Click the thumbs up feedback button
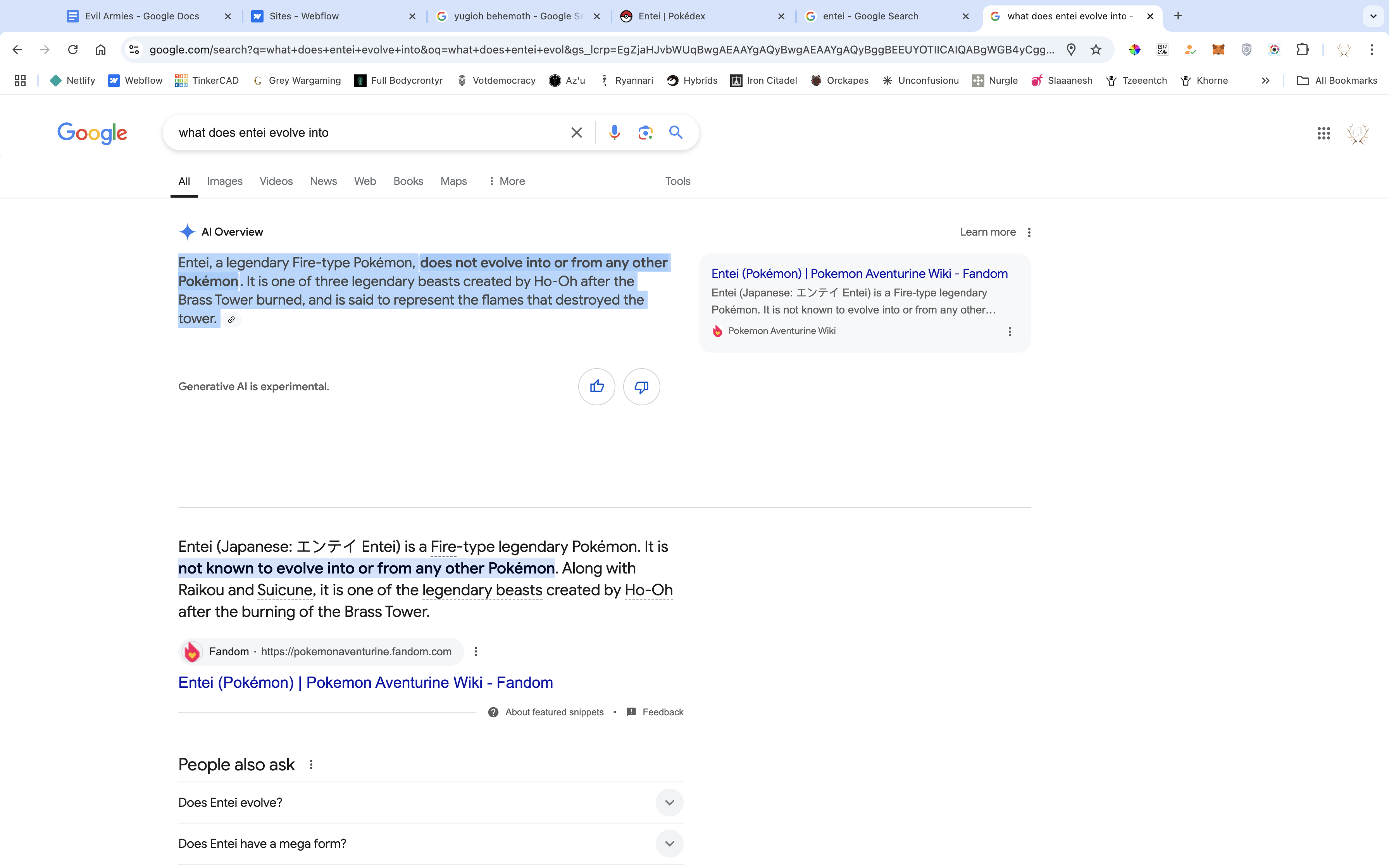Viewport: 1389px width, 868px height. 596,386
